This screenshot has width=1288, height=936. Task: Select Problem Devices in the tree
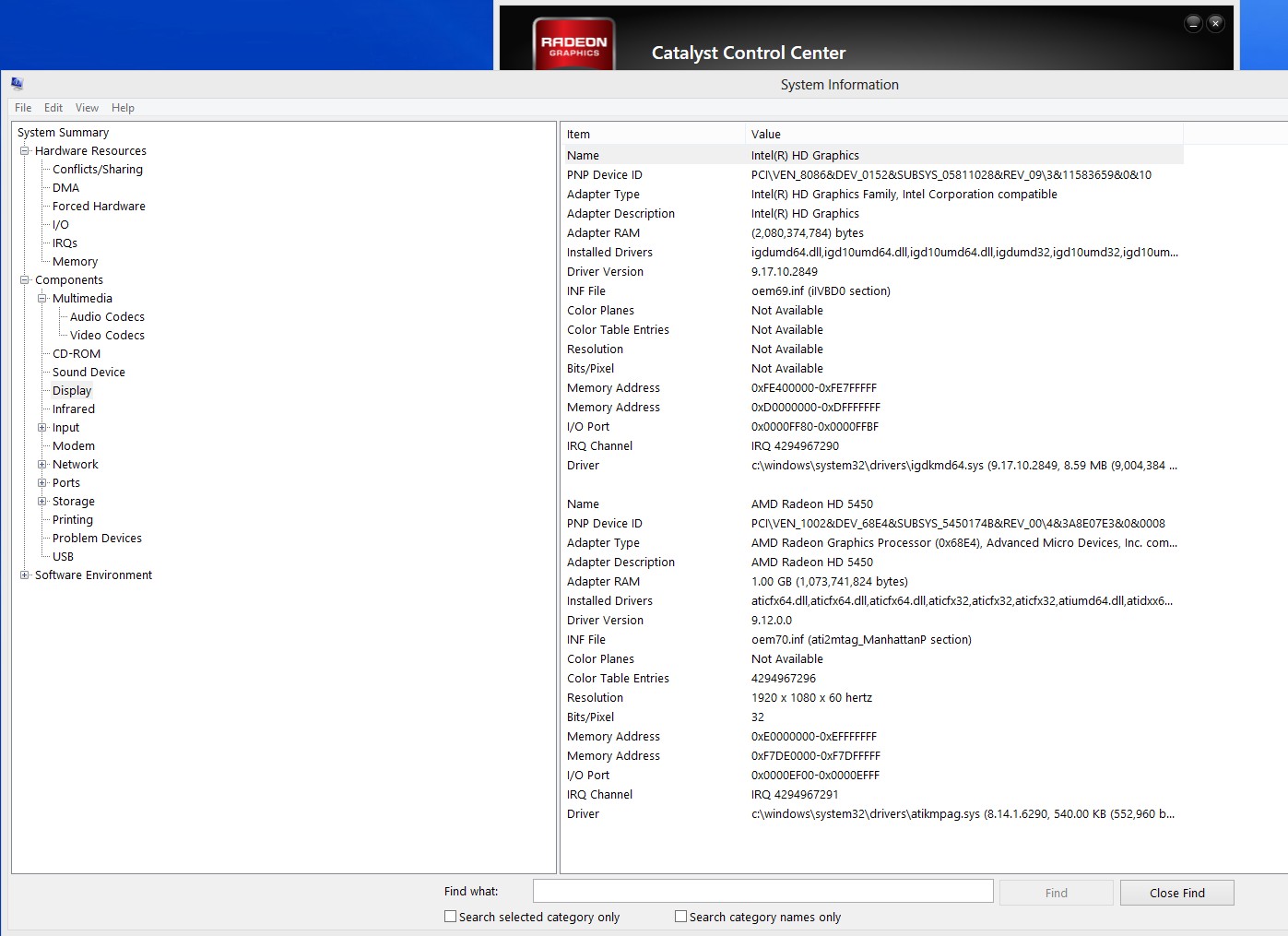97,538
